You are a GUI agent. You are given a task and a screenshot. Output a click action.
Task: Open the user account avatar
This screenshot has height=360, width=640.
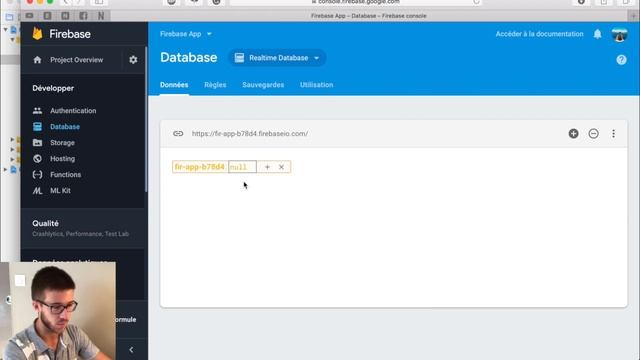tap(619, 35)
